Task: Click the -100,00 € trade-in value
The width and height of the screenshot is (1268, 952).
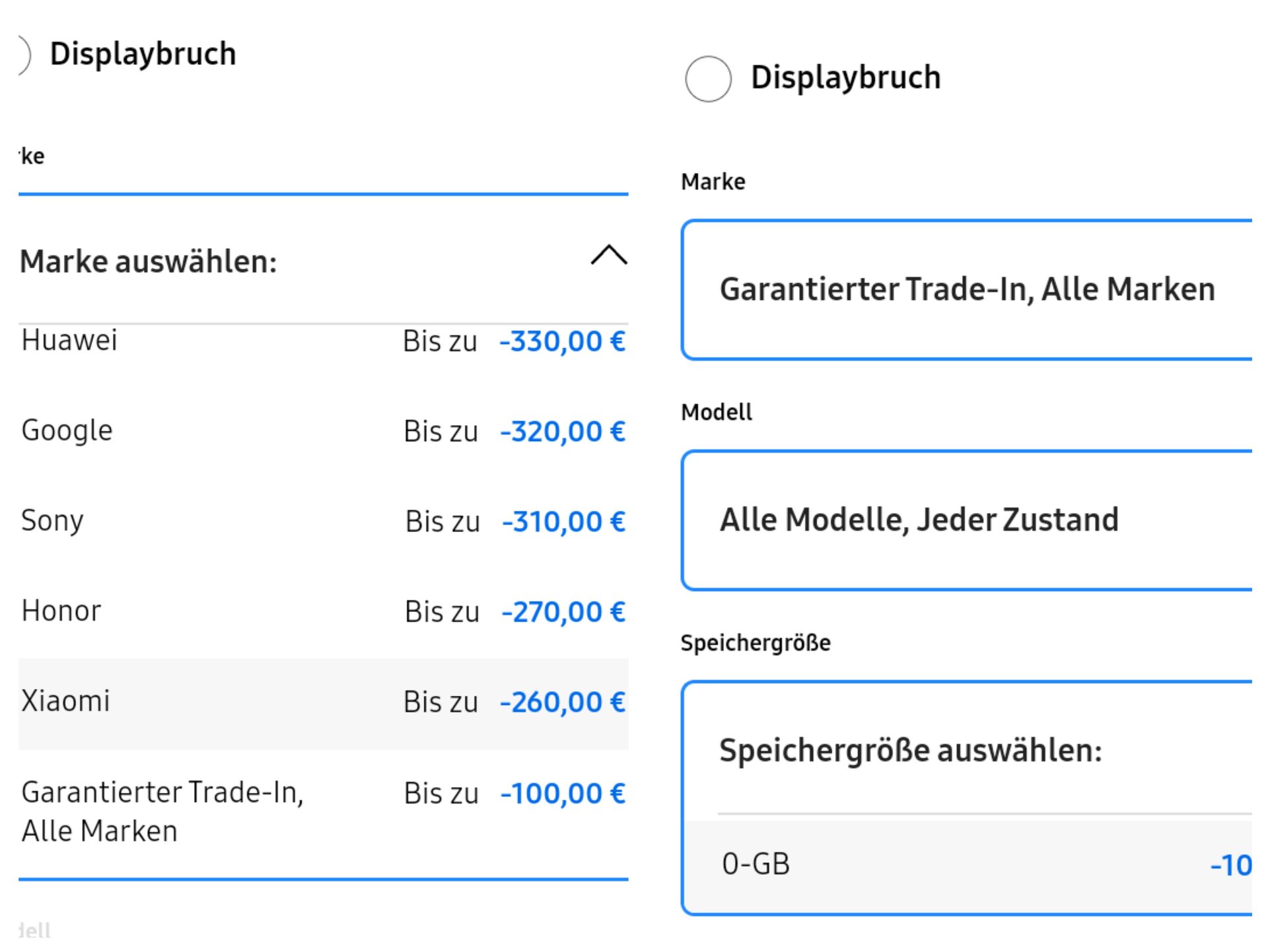Action: [x=563, y=794]
